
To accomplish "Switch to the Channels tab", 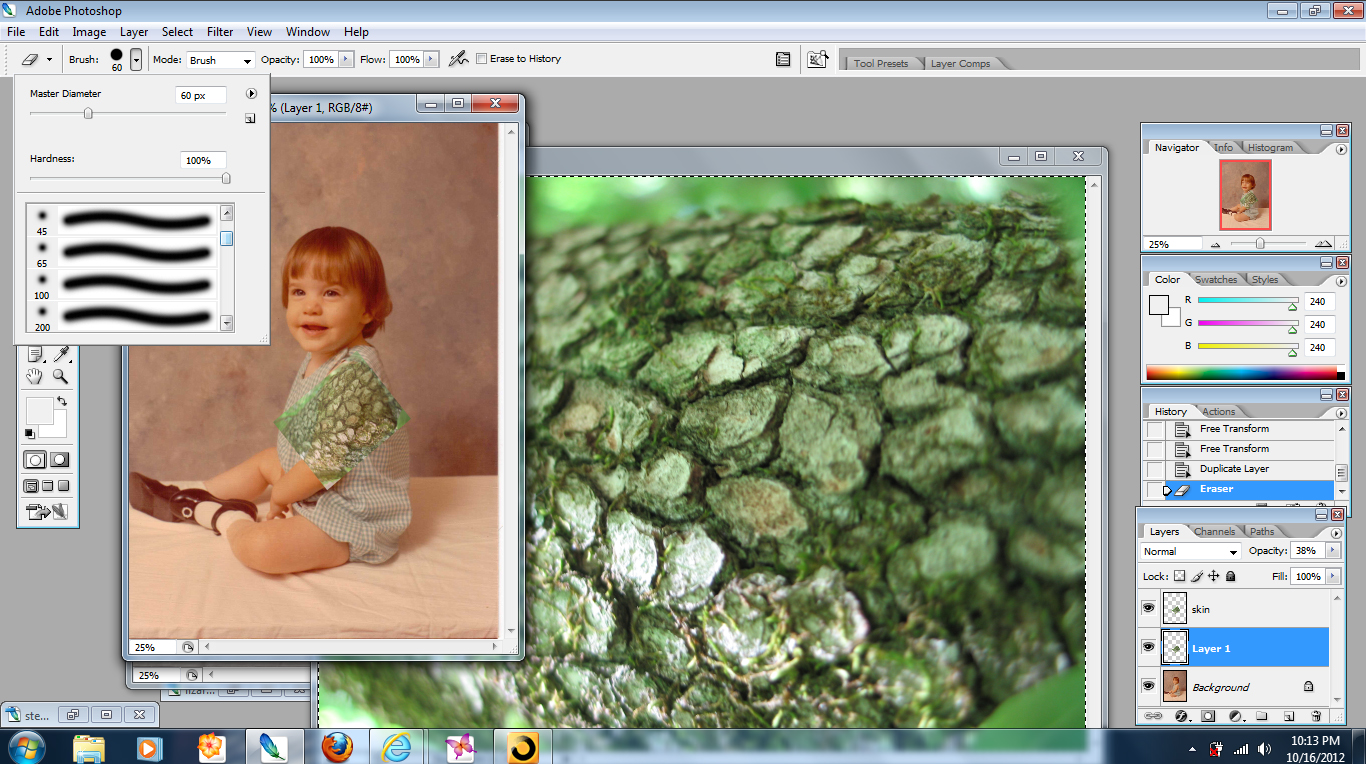I will (x=1215, y=531).
